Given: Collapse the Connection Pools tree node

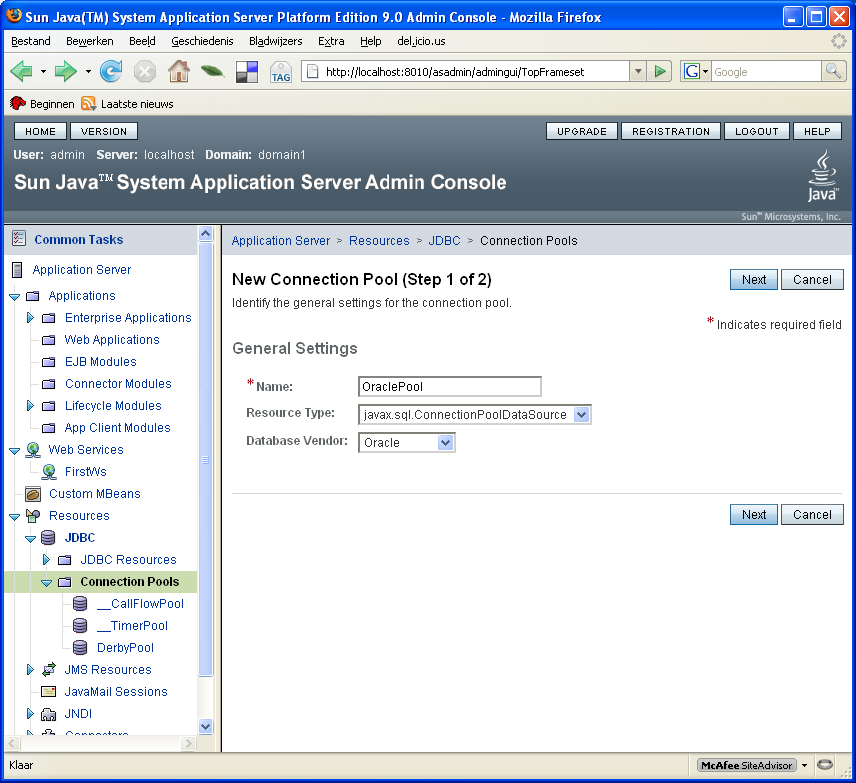Looking at the screenshot, I should tap(47, 581).
